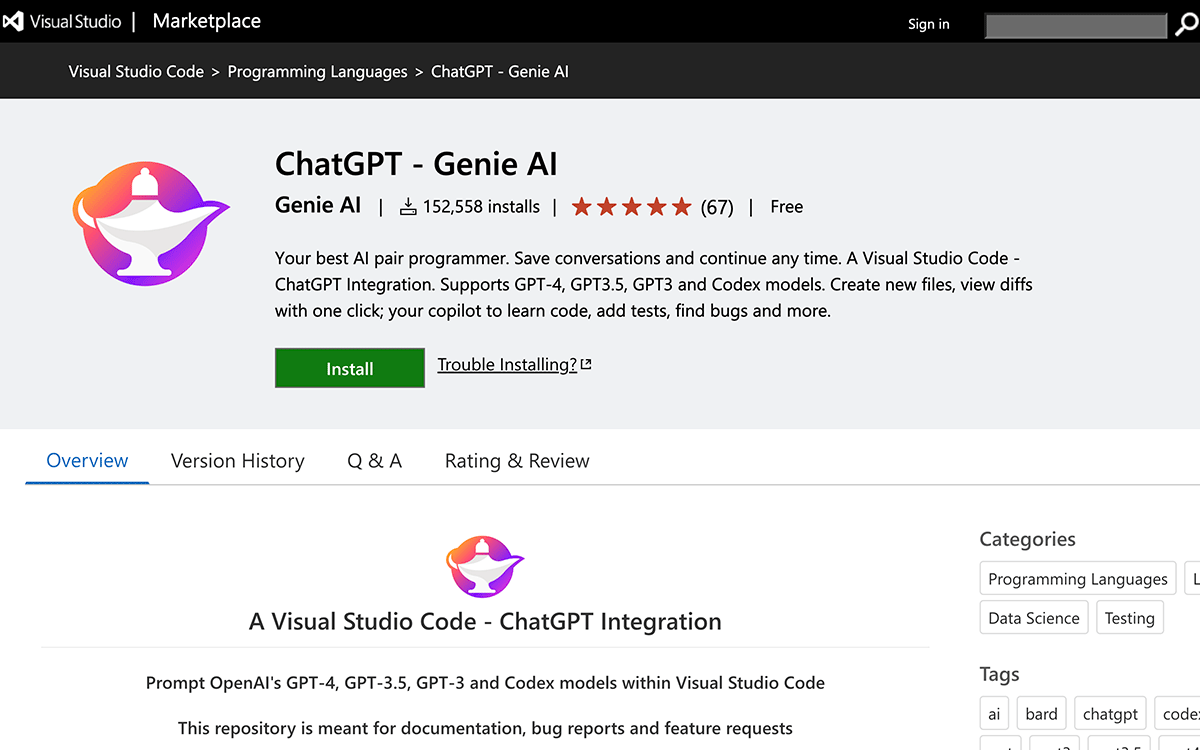Select the Testing category
Screen dimensions: 1200x750
coord(1129,617)
